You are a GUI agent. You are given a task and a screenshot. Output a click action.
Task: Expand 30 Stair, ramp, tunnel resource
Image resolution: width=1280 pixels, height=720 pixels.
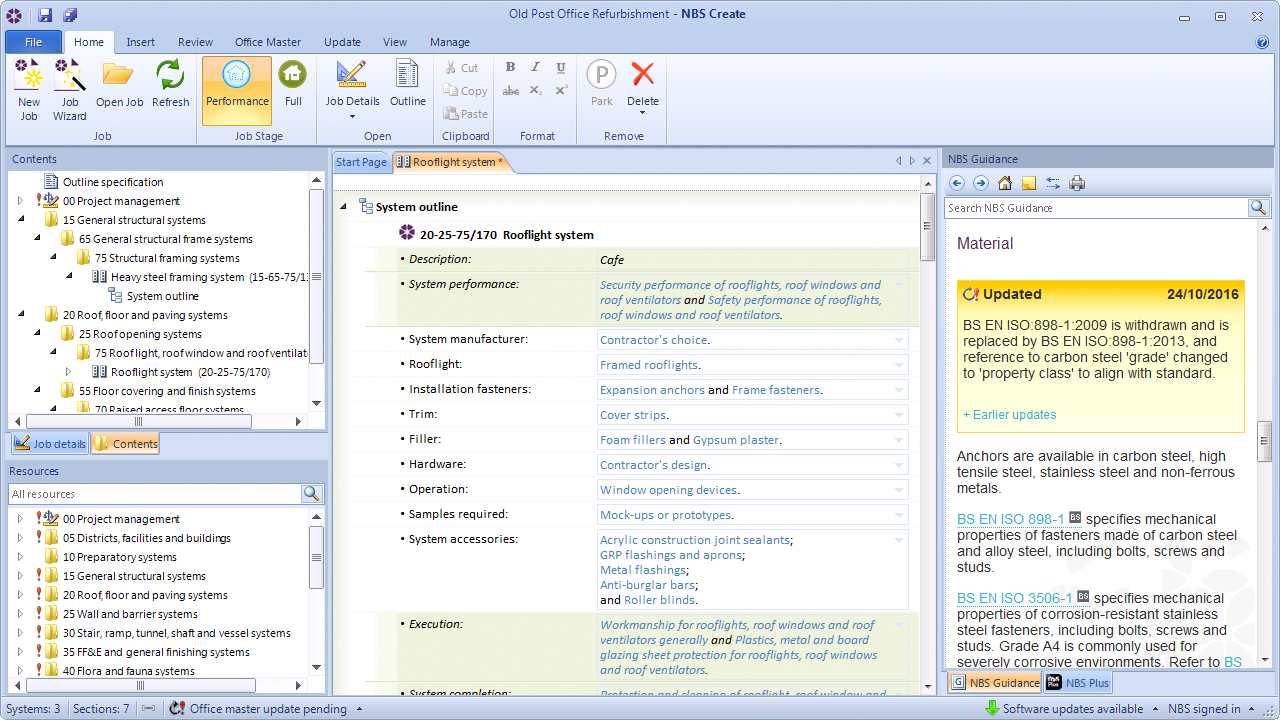20,633
